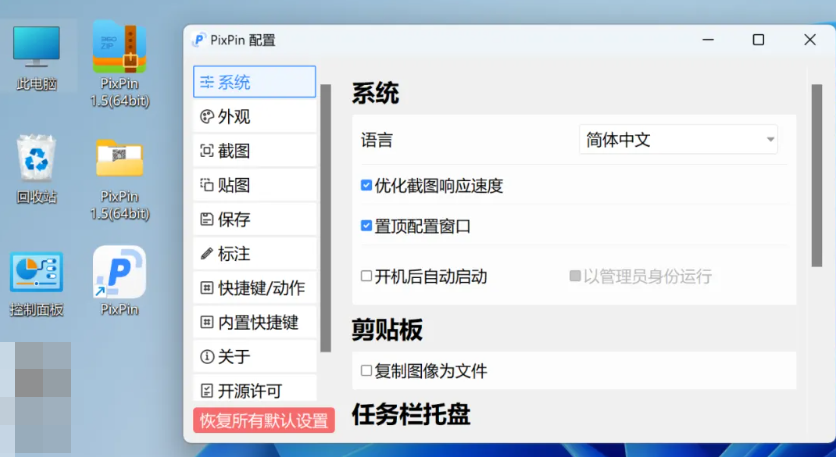Viewport: 836px width, 457px height.
Task: Select the PixPin 1.5(64bit) zip archive icon
Action: [x=119, y=63]
